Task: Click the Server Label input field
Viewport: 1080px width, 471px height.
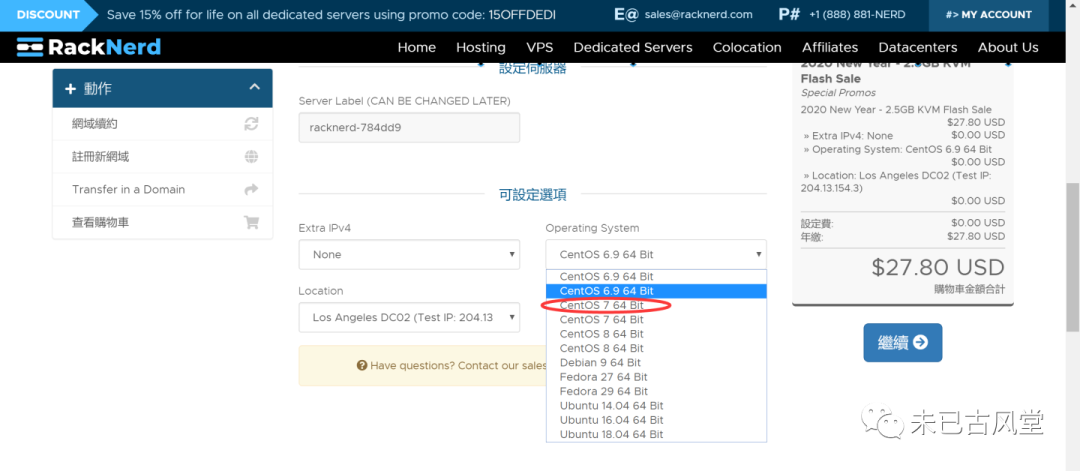Action: pos(409,127)
